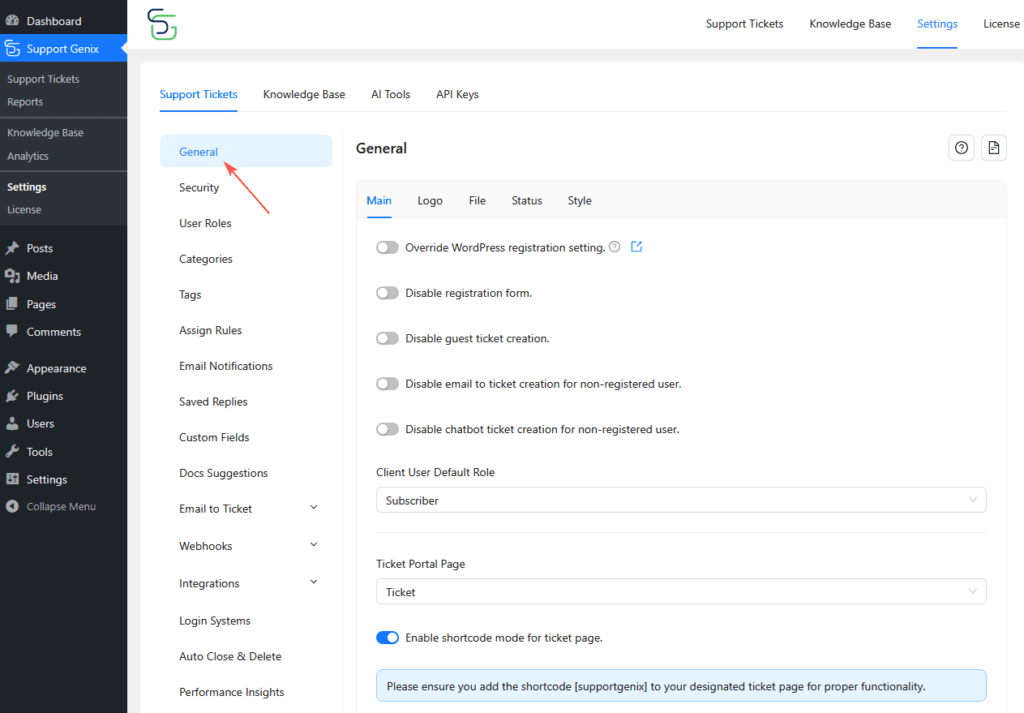Screen dimensions: 1024x713
Task: Enable the Disable registration form toggle
Action: [387, 292]
